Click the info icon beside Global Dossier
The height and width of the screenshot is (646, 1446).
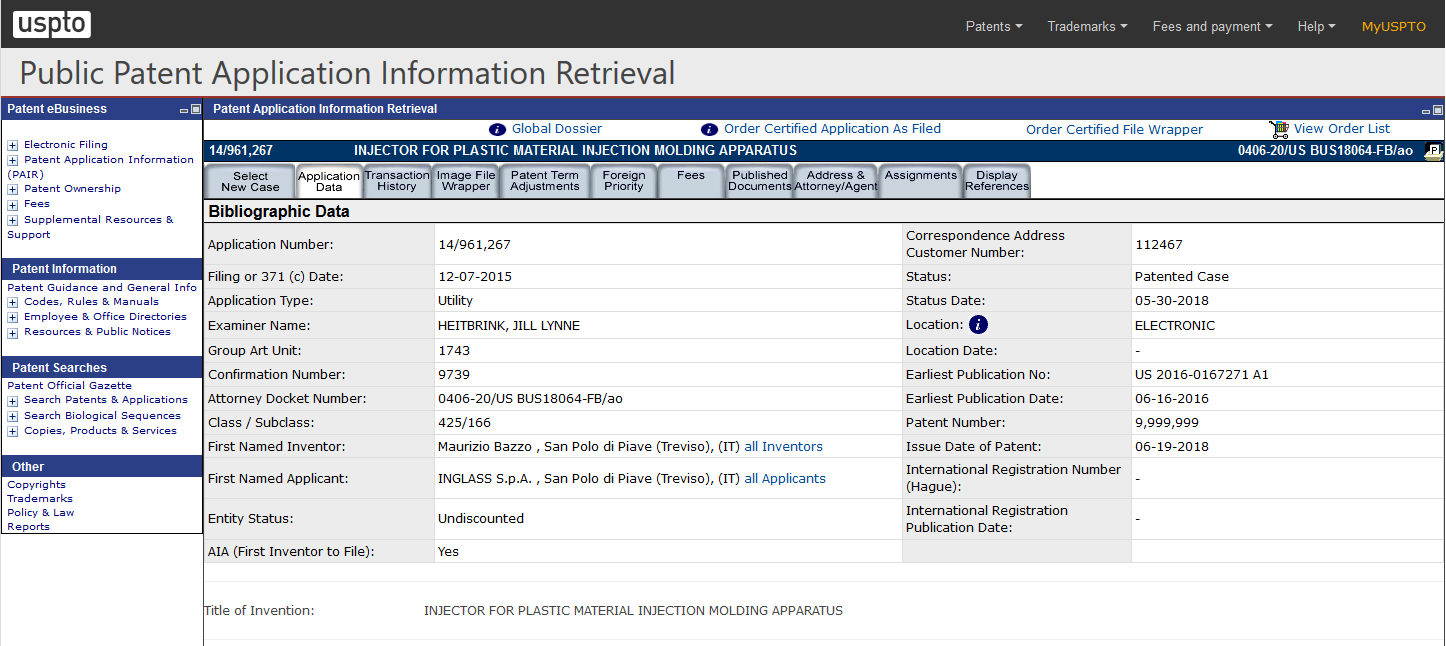tap(497, 129)
